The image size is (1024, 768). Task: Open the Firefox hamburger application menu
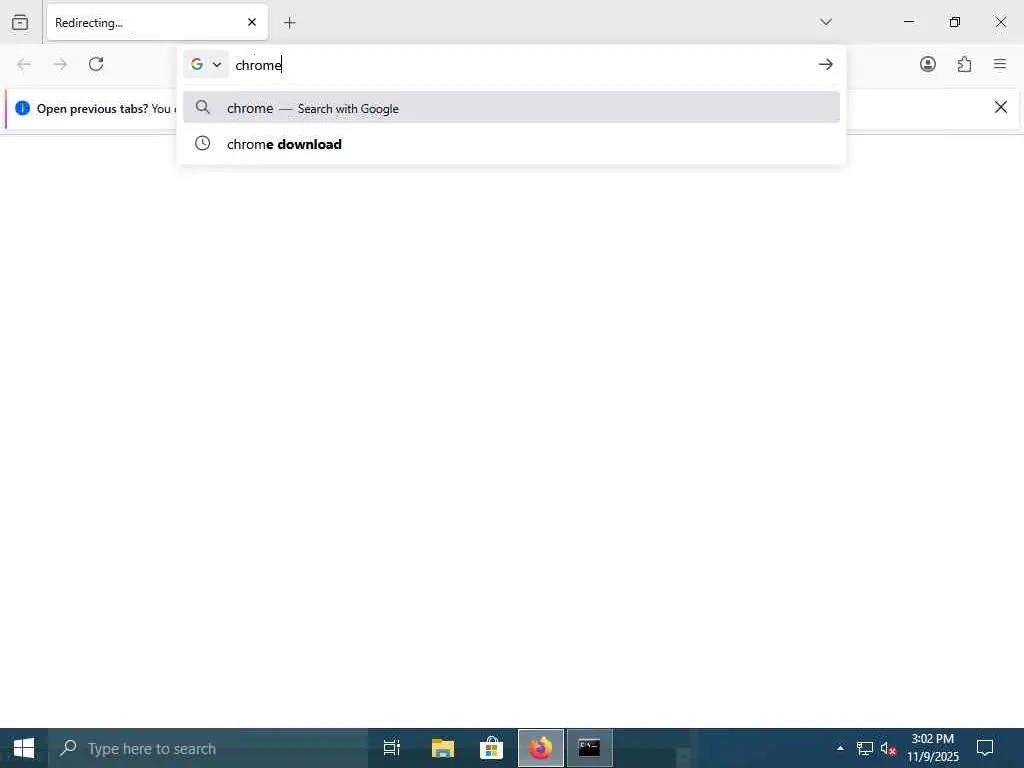click(1000, 64)
